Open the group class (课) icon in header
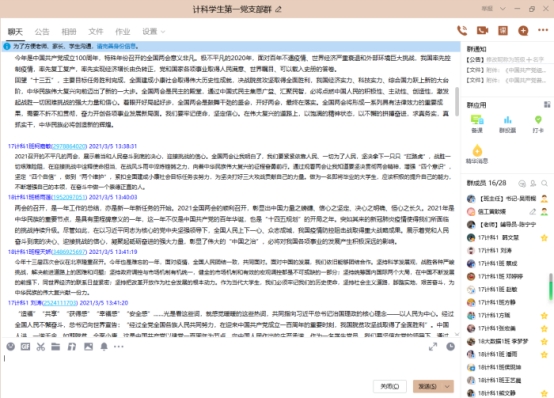 click(503, 31)
